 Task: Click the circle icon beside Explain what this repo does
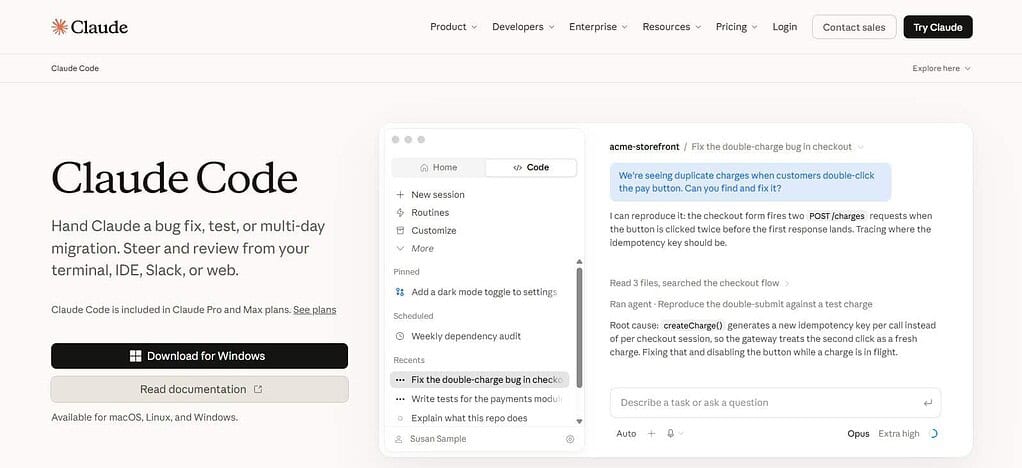click(x=400, y=418)
